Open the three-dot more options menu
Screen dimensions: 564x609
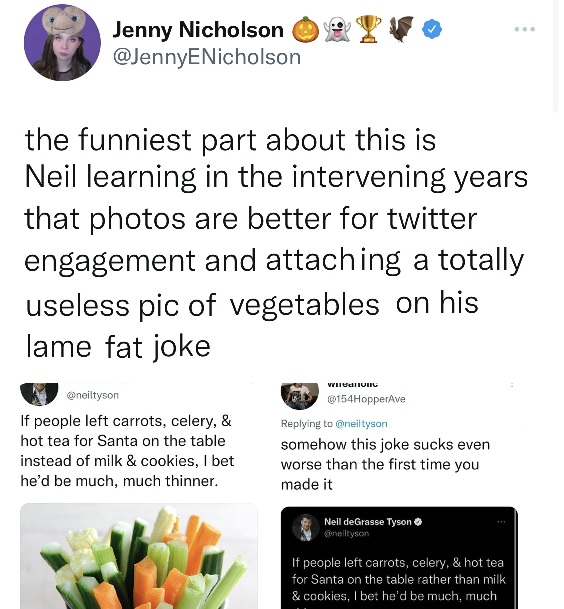click(x=524, y=29)
